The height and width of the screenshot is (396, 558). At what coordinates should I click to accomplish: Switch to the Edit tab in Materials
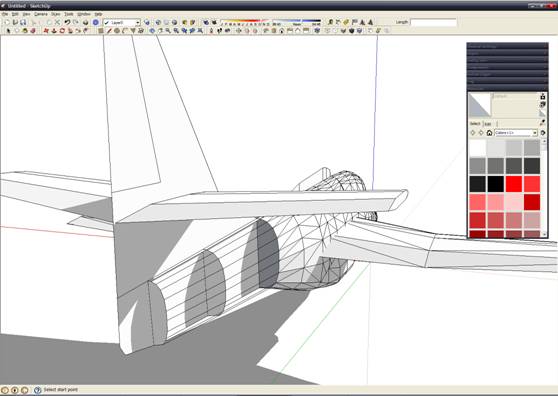(488, 124)
